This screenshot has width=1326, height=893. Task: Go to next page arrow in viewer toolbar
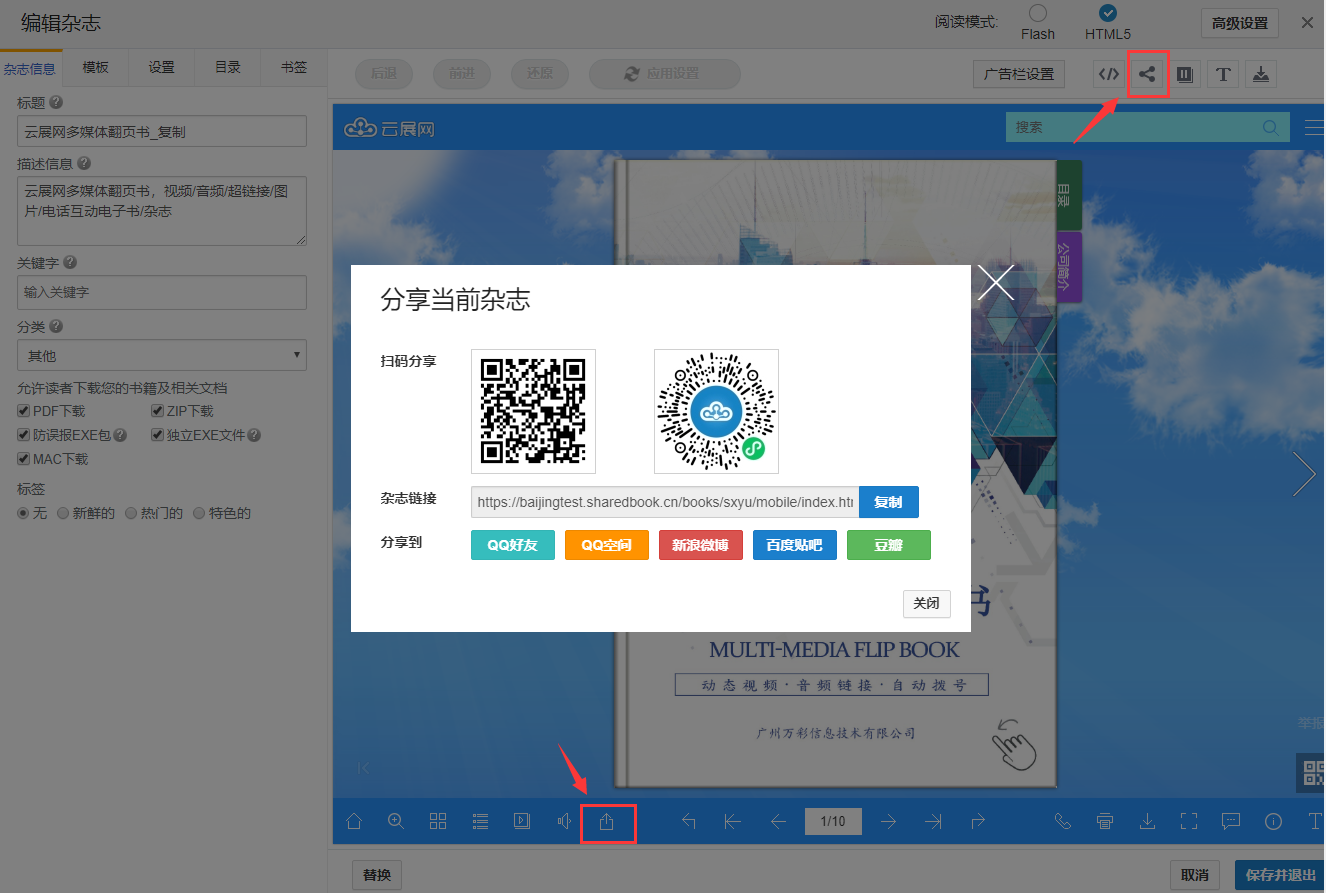888,822
